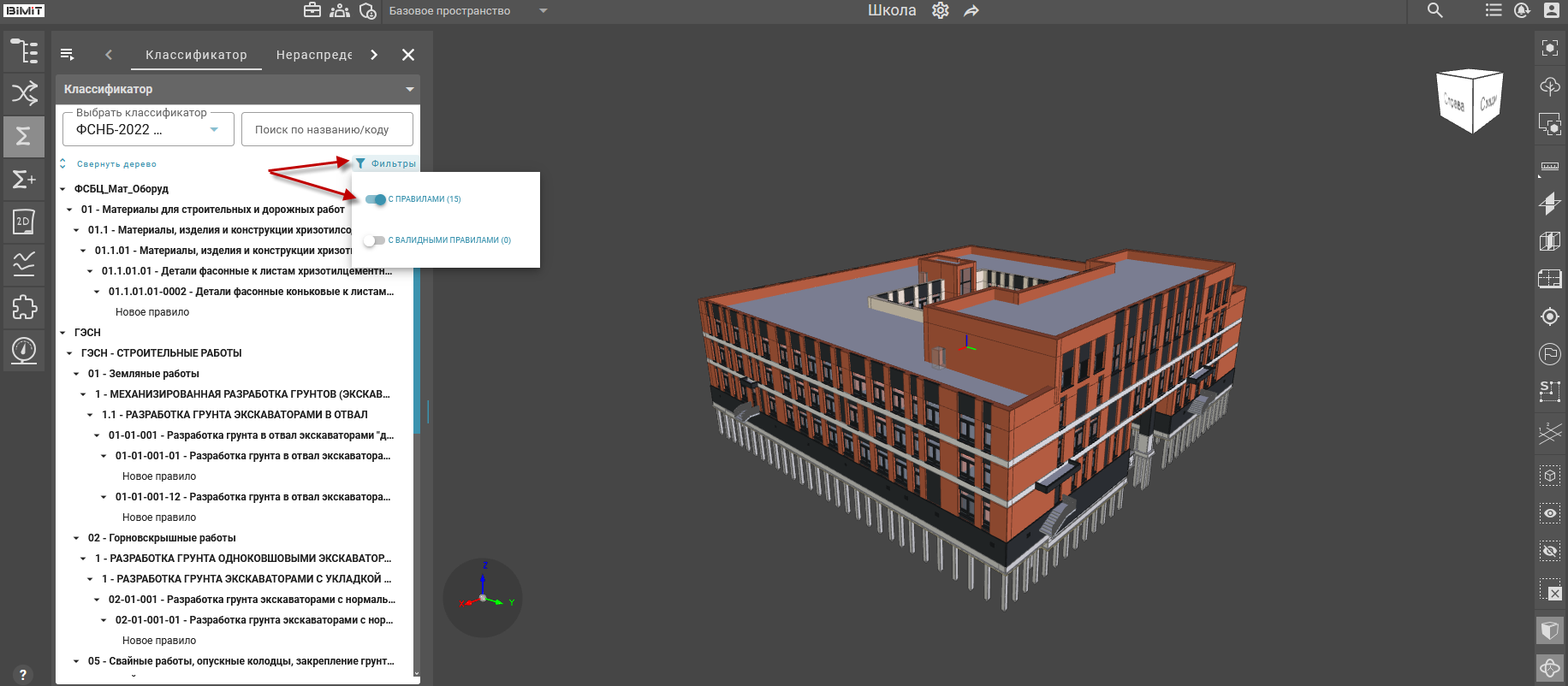Open the search magnifier in top bar
The height and width of the screenshot is (686, 1568).
click(1435, 11)
